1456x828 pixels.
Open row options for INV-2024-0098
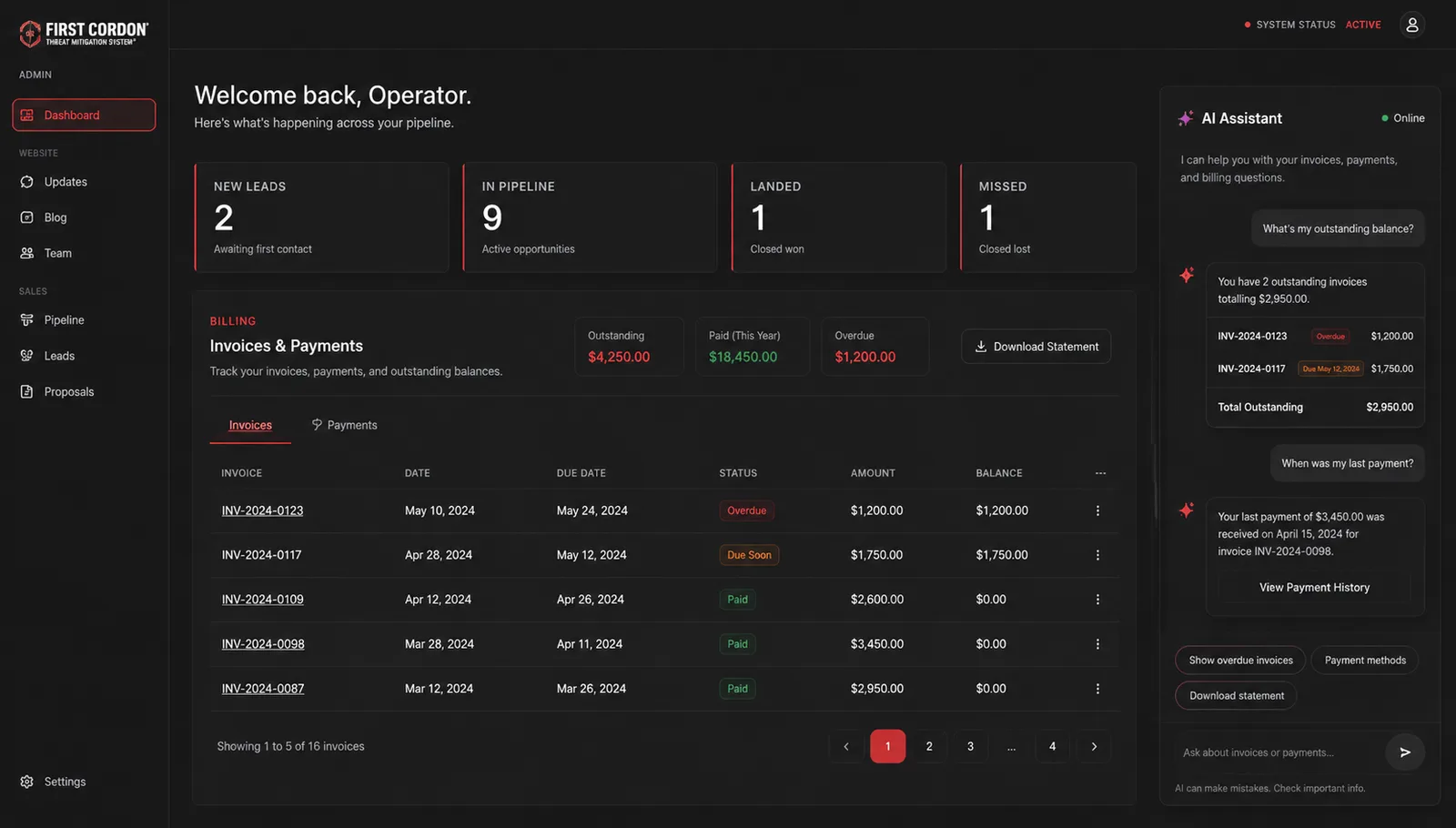coord(1097,644)
